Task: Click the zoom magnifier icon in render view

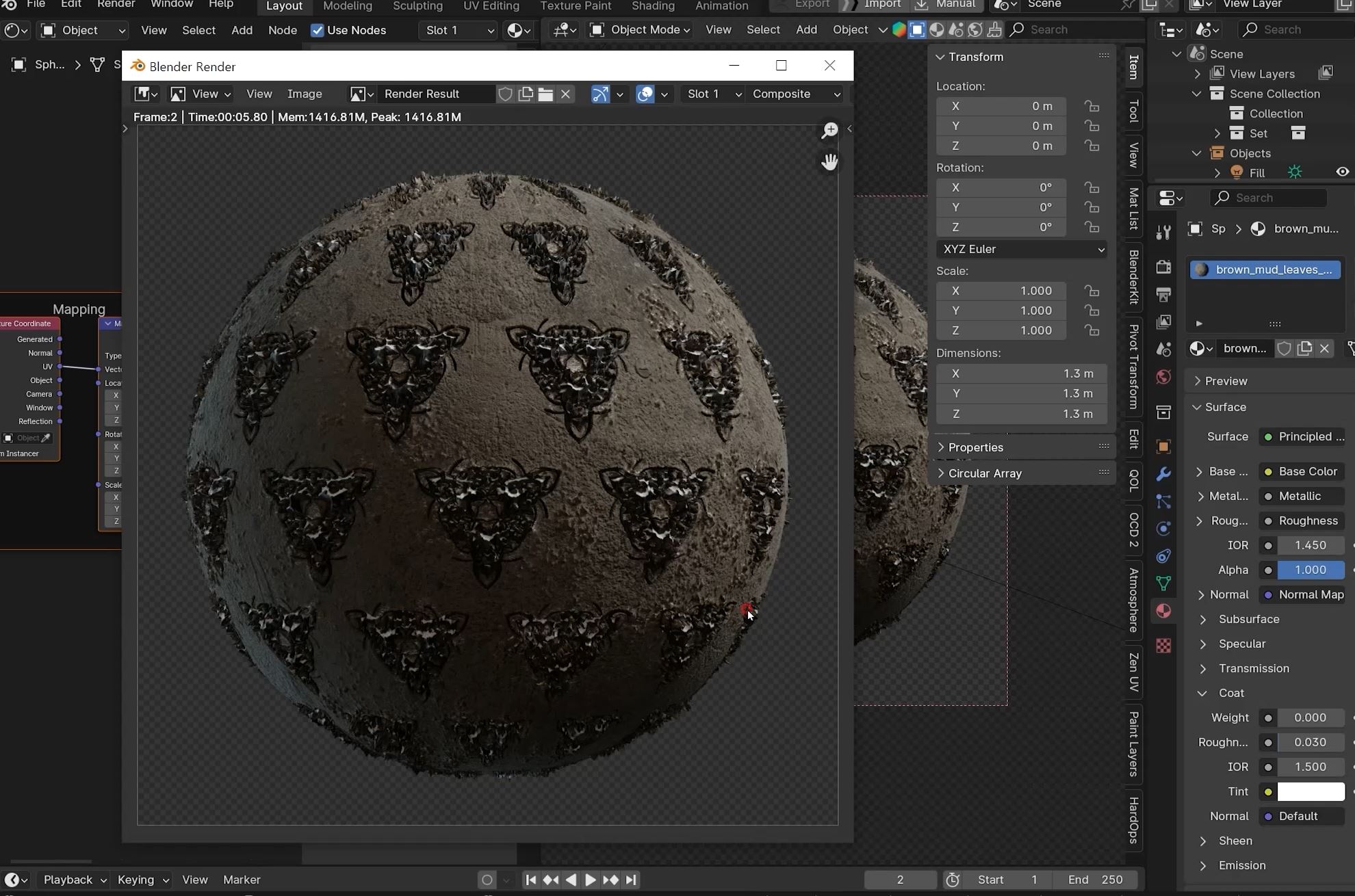Action: coord(829,130)
